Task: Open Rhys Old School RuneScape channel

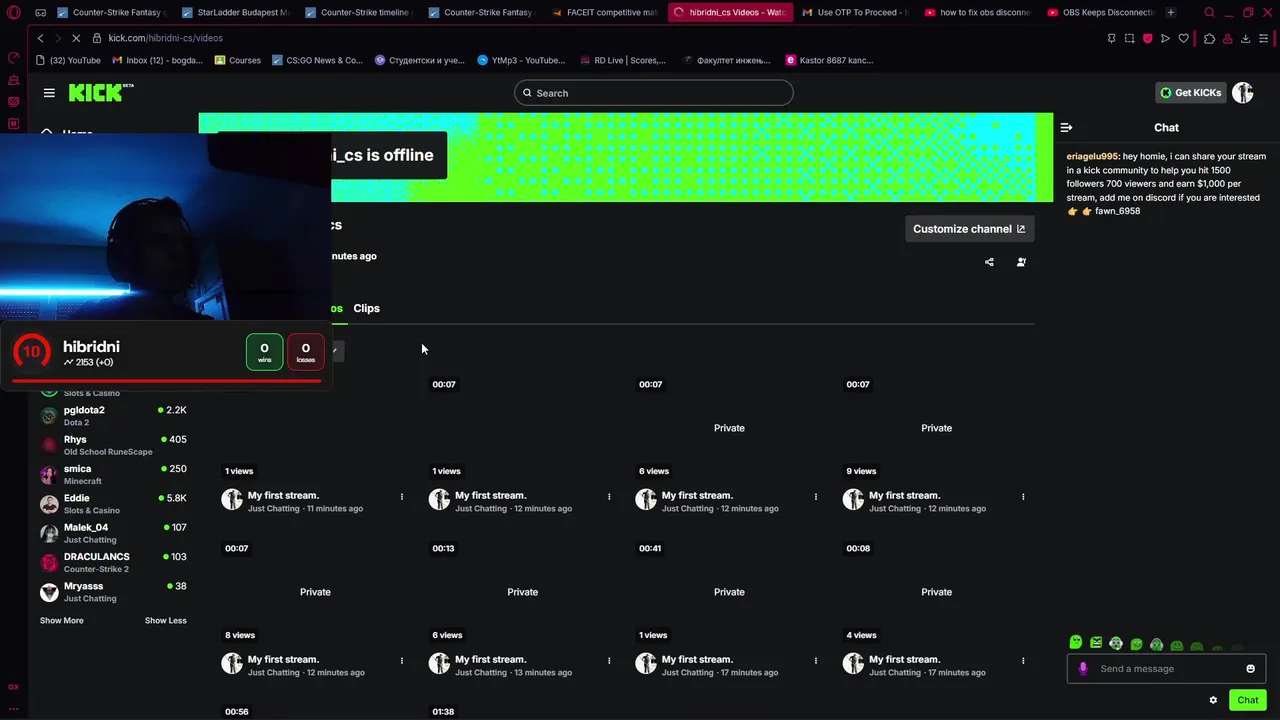Action: tap(113, 445)
